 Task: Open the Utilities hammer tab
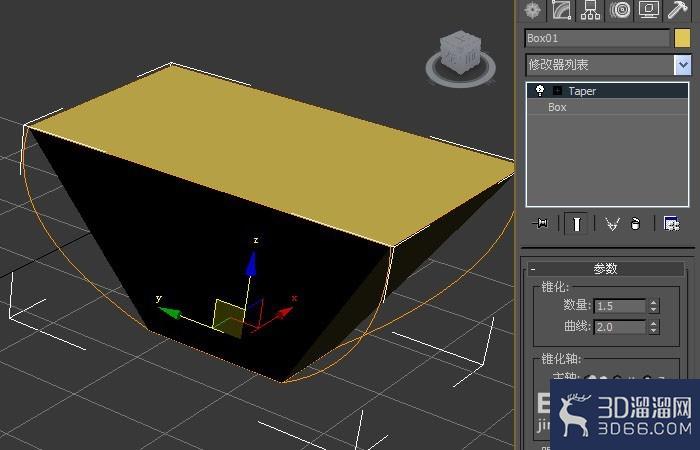[678, 10]
